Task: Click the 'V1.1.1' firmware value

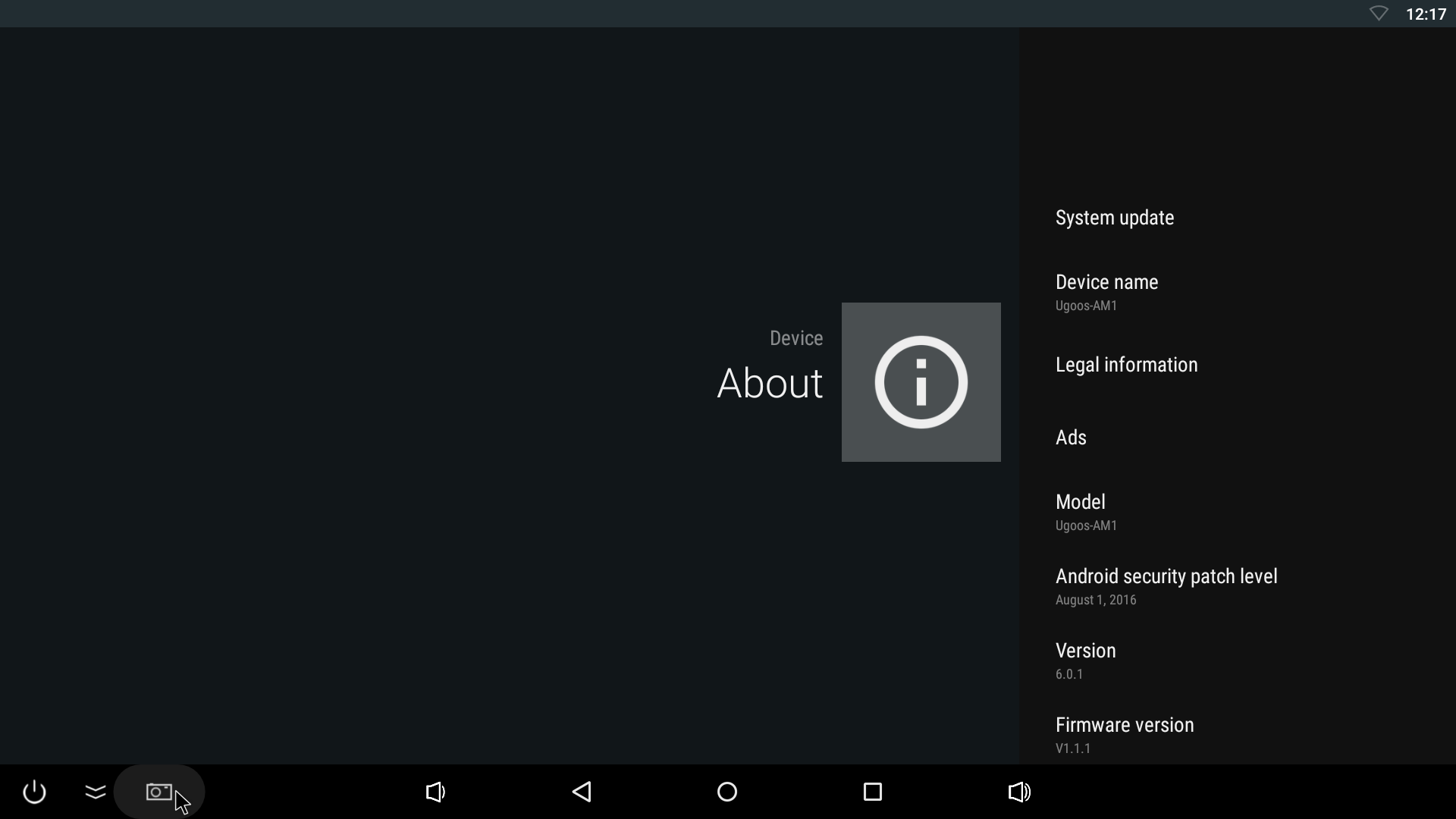Action: click(1073, 748)
